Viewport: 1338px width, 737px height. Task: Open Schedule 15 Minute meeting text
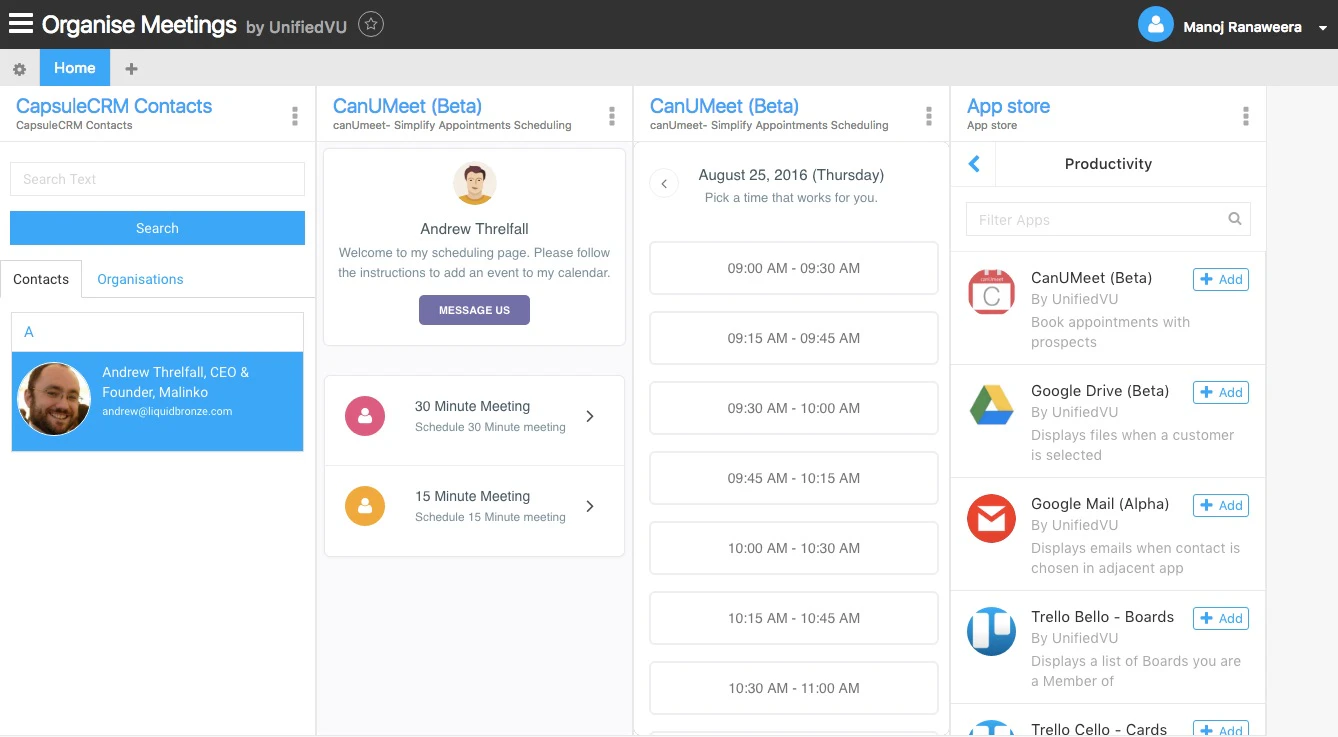tap(490, 517)
